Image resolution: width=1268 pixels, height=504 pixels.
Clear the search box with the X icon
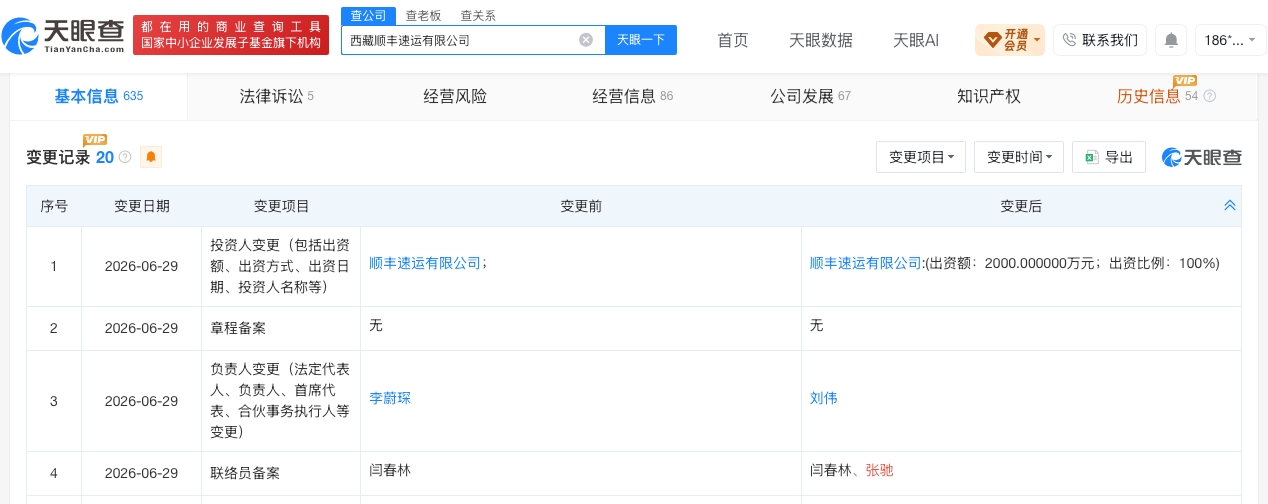coord(586,40)
